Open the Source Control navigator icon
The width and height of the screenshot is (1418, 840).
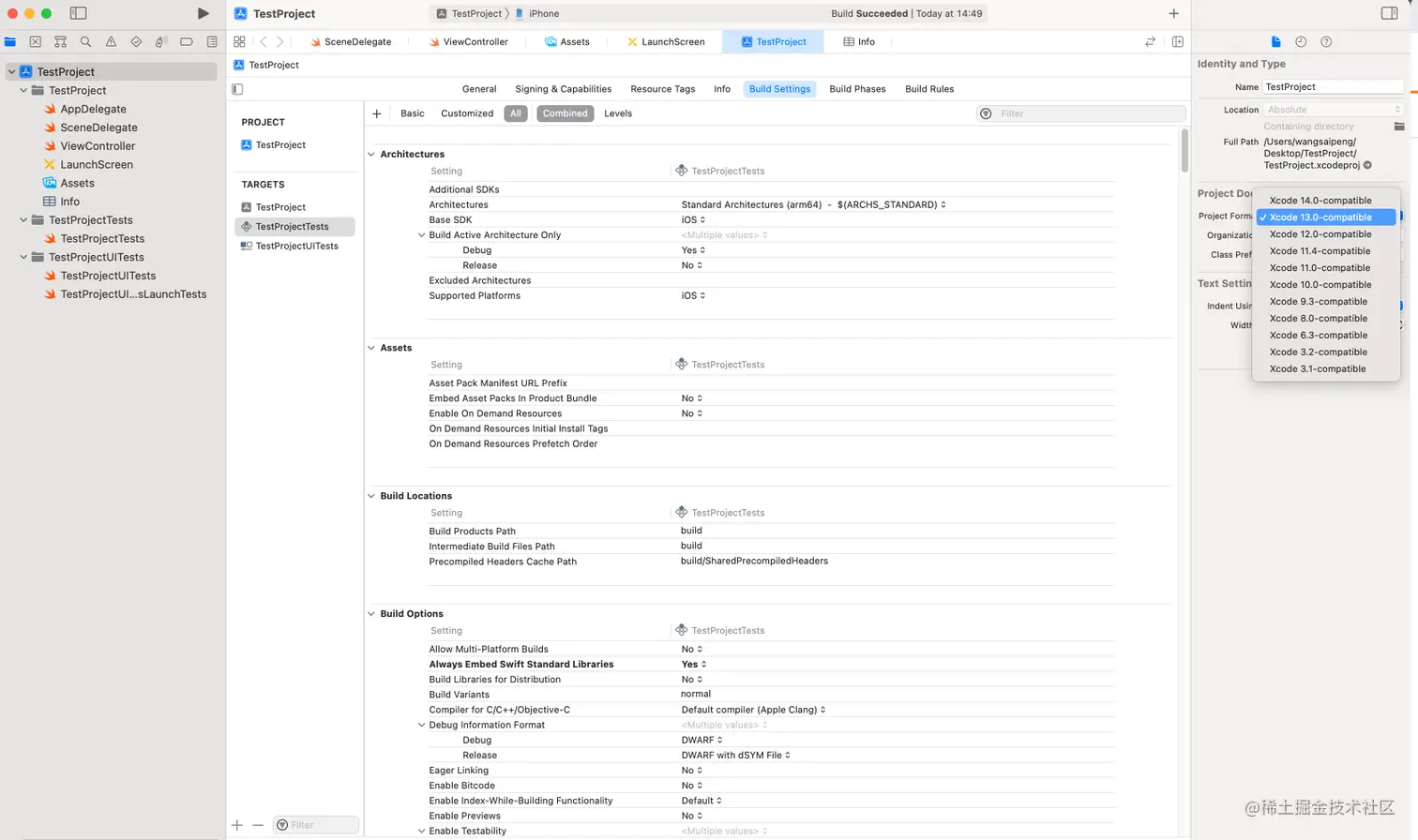tap(36, 41)
